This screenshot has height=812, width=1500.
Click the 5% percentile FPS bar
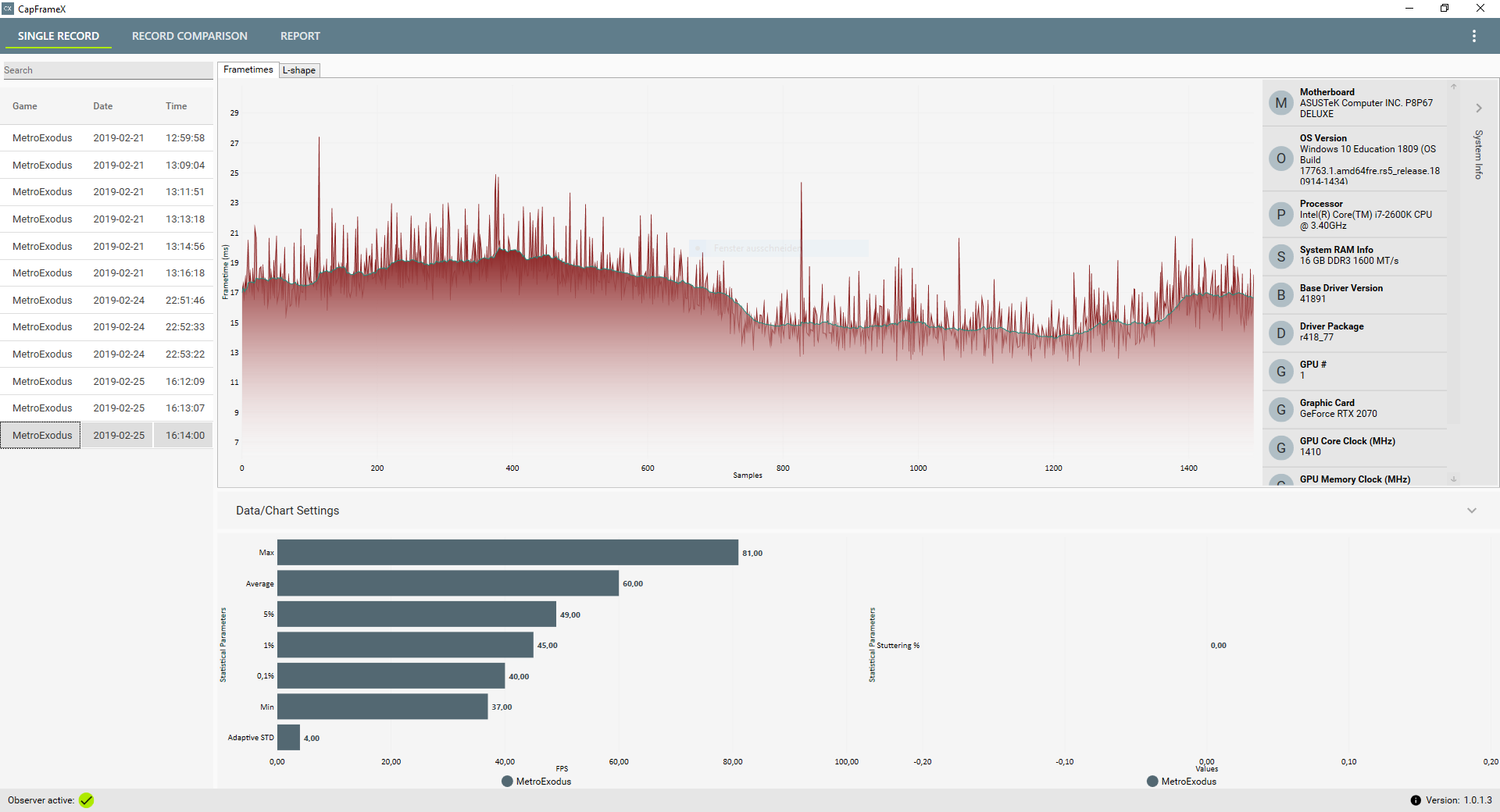click(x=416, y=614)
